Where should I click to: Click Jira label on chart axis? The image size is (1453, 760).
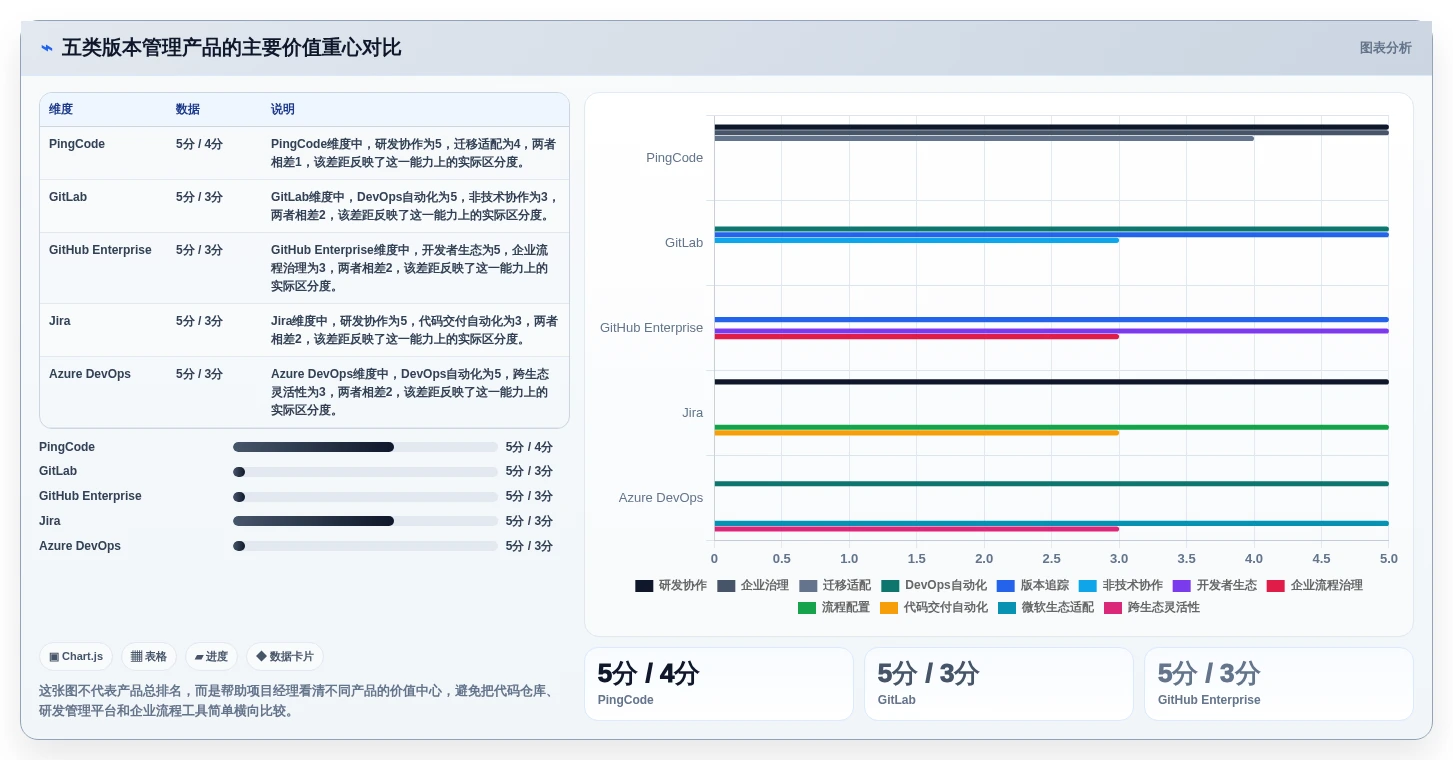tap(693, 413)
